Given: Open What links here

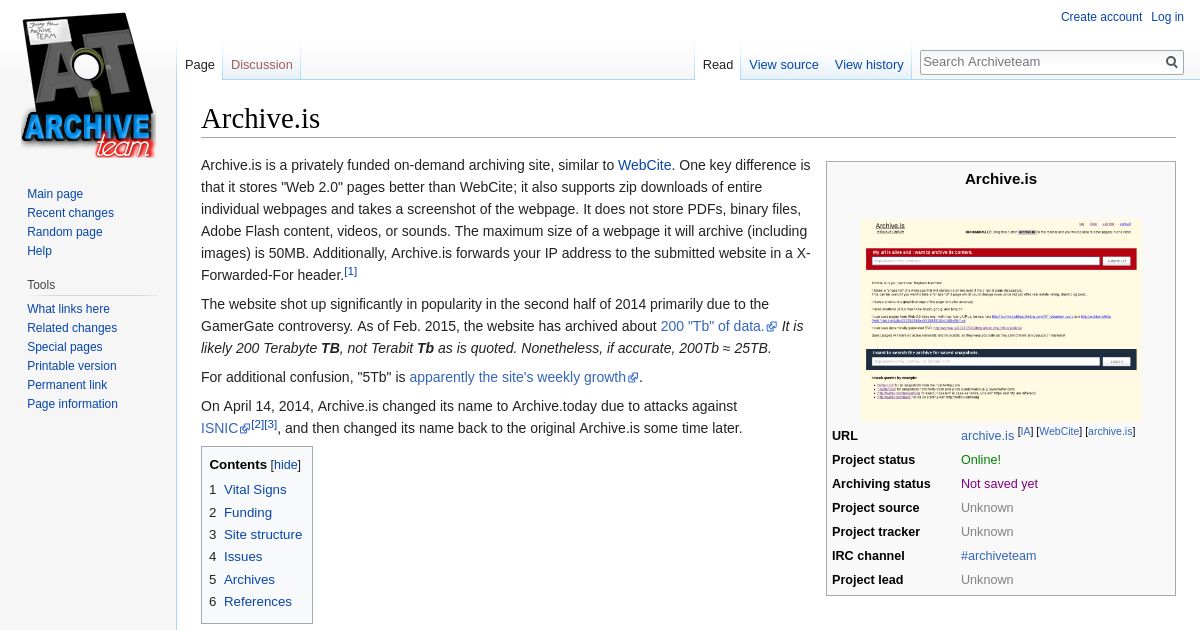Looking at the screenshot, I should click(x=68, y=309).
